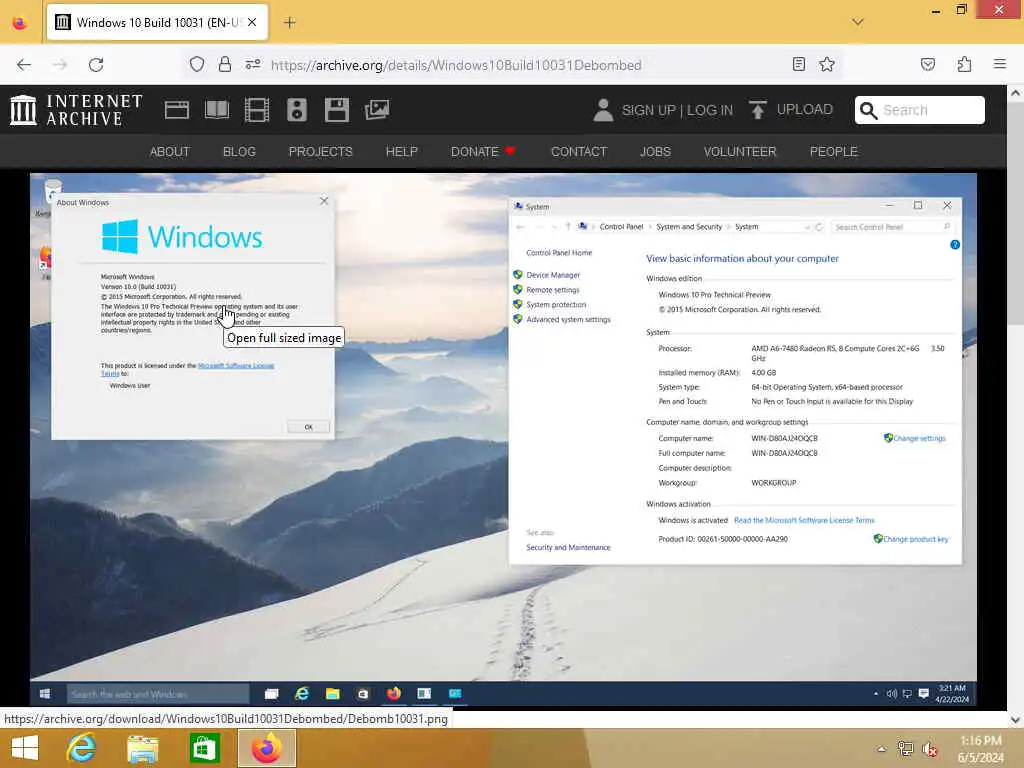Screen dimensions: 1024x768
Task: Open a new browser tab
Action: [290, 22]
